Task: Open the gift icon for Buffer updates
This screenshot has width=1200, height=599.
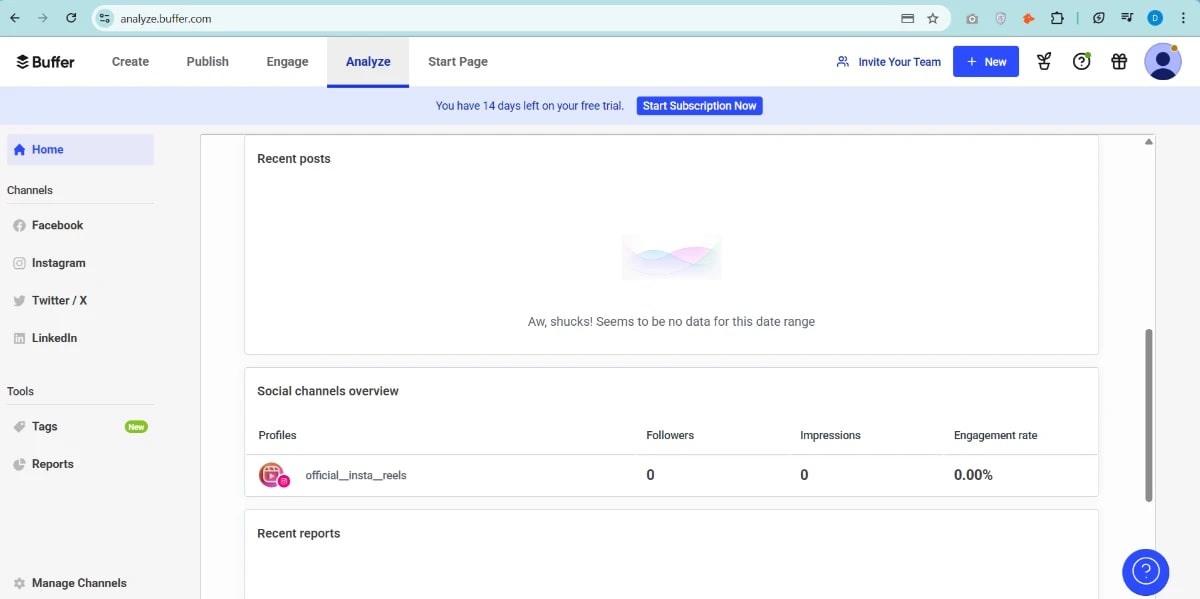Action: click(1118, 61)
